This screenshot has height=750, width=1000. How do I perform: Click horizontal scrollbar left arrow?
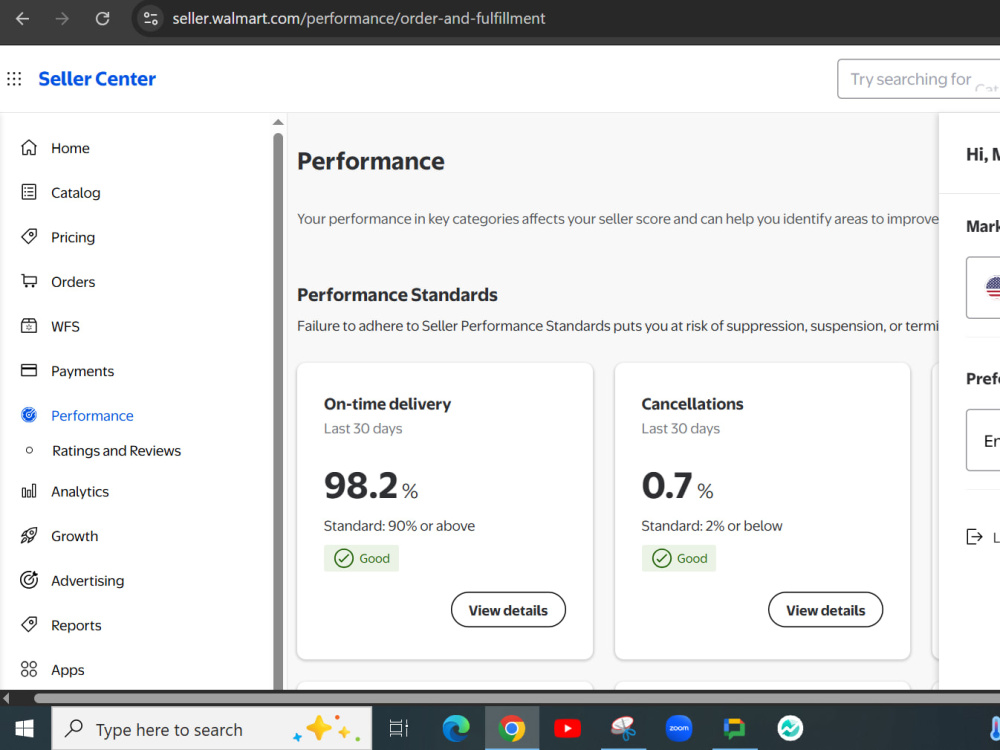coord(6,698)
